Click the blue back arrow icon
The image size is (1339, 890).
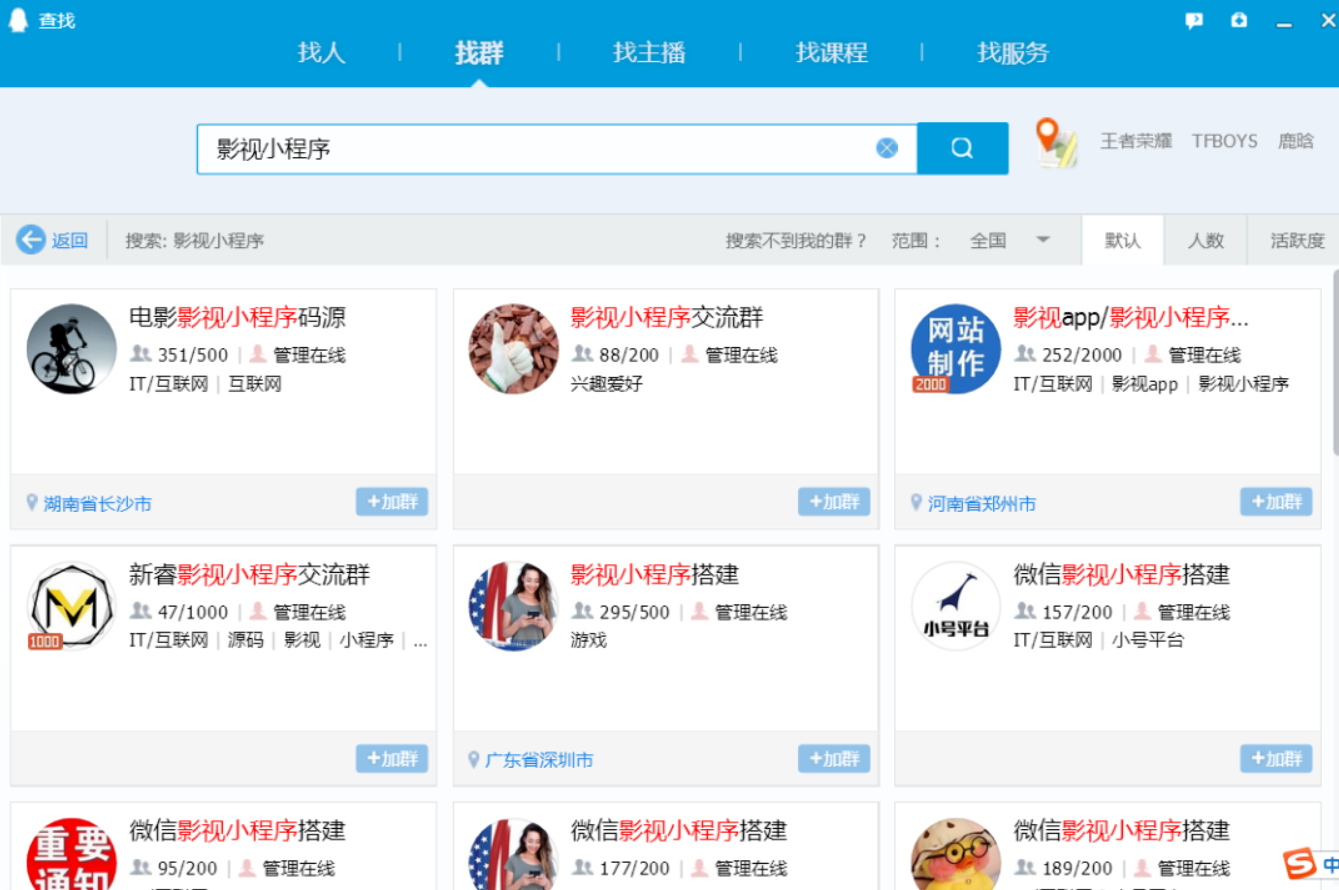31,240
